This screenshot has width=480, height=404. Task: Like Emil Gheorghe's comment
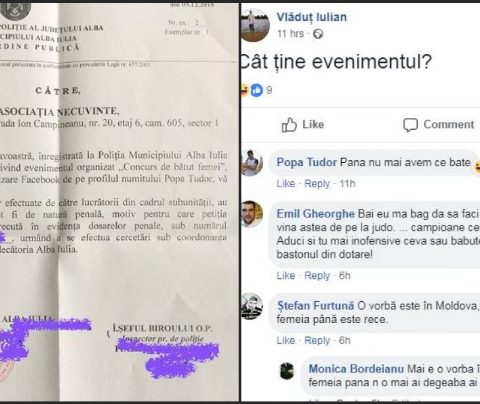click(x=286, y=276)
